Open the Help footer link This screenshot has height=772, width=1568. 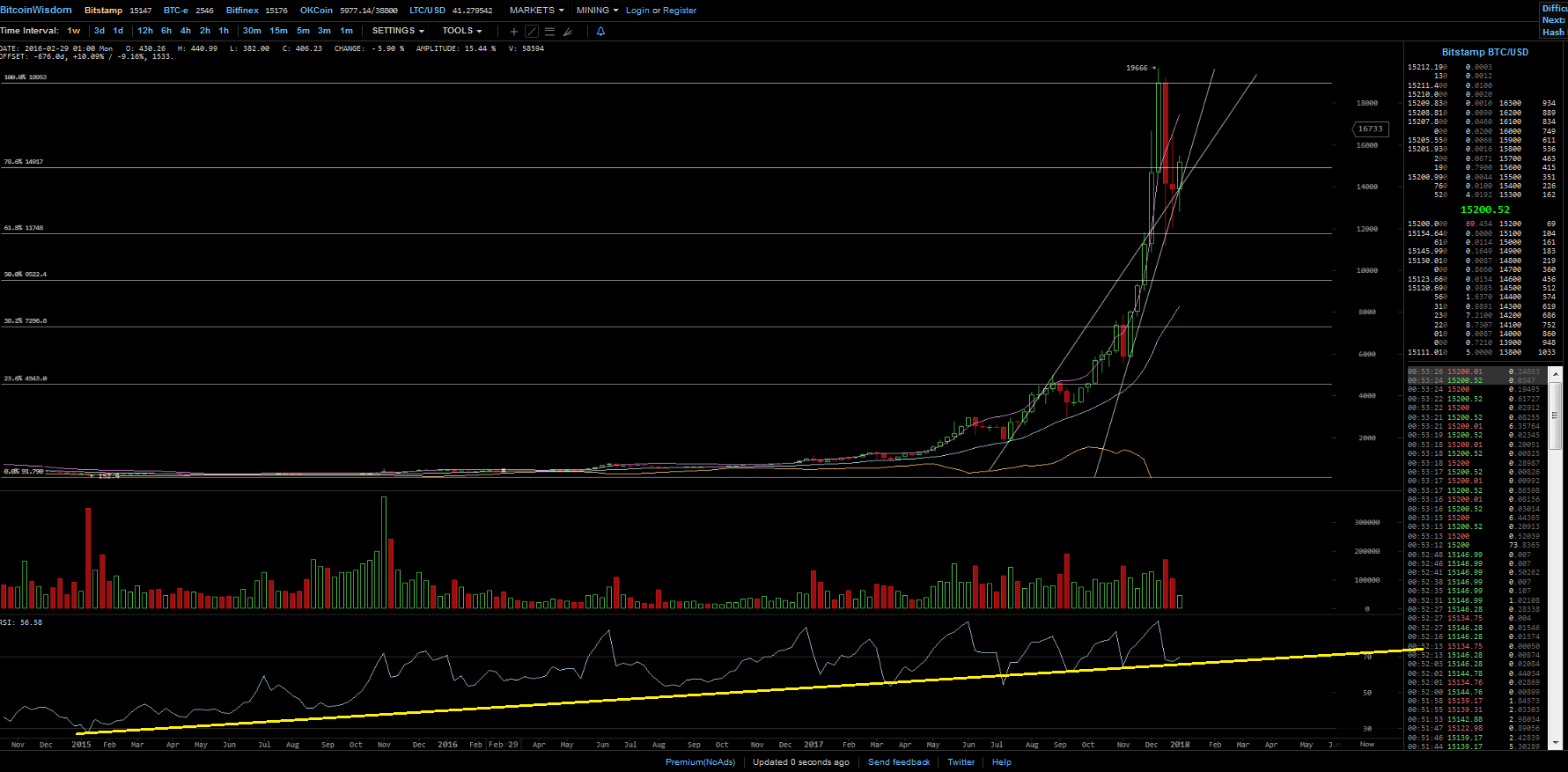coord(1002,762)
